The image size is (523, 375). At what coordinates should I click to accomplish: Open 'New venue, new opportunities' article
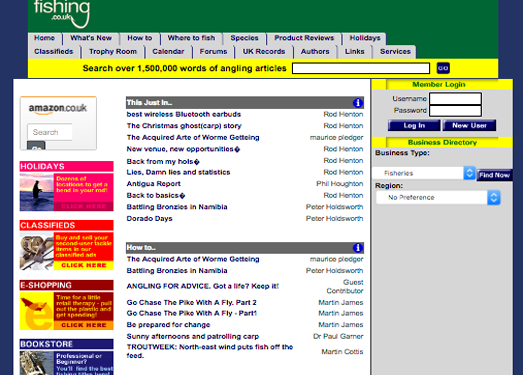[x=183, y=149]
